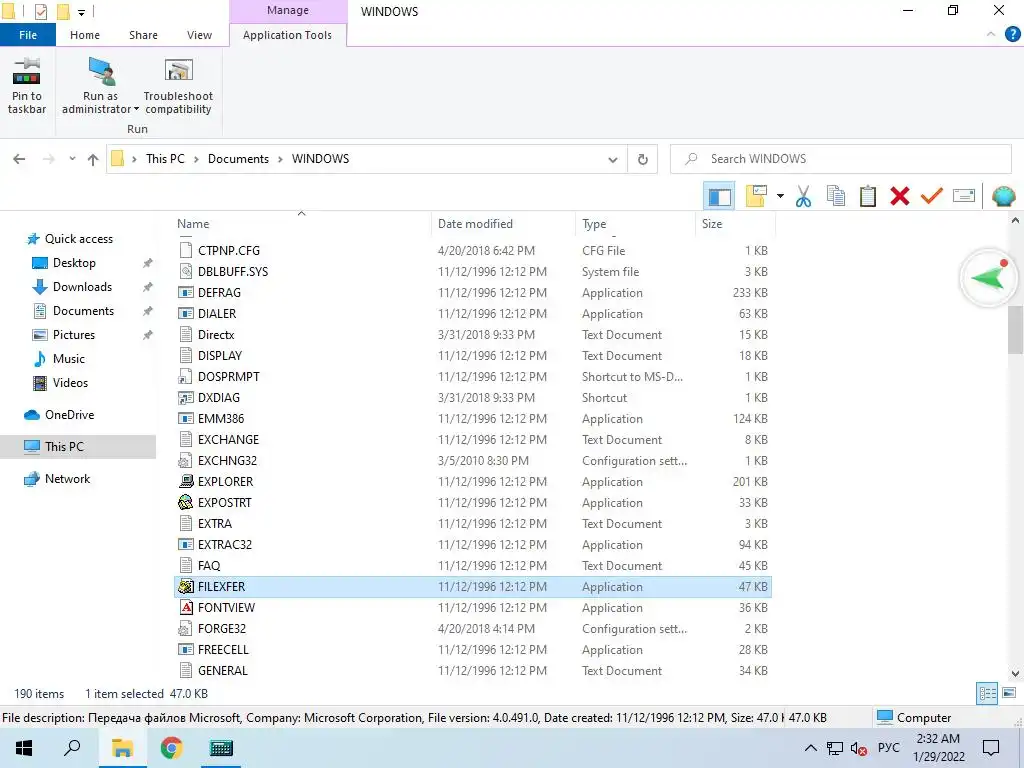
Task: Select the FONTVIEW application file
Action: click(x=473, y=607)
